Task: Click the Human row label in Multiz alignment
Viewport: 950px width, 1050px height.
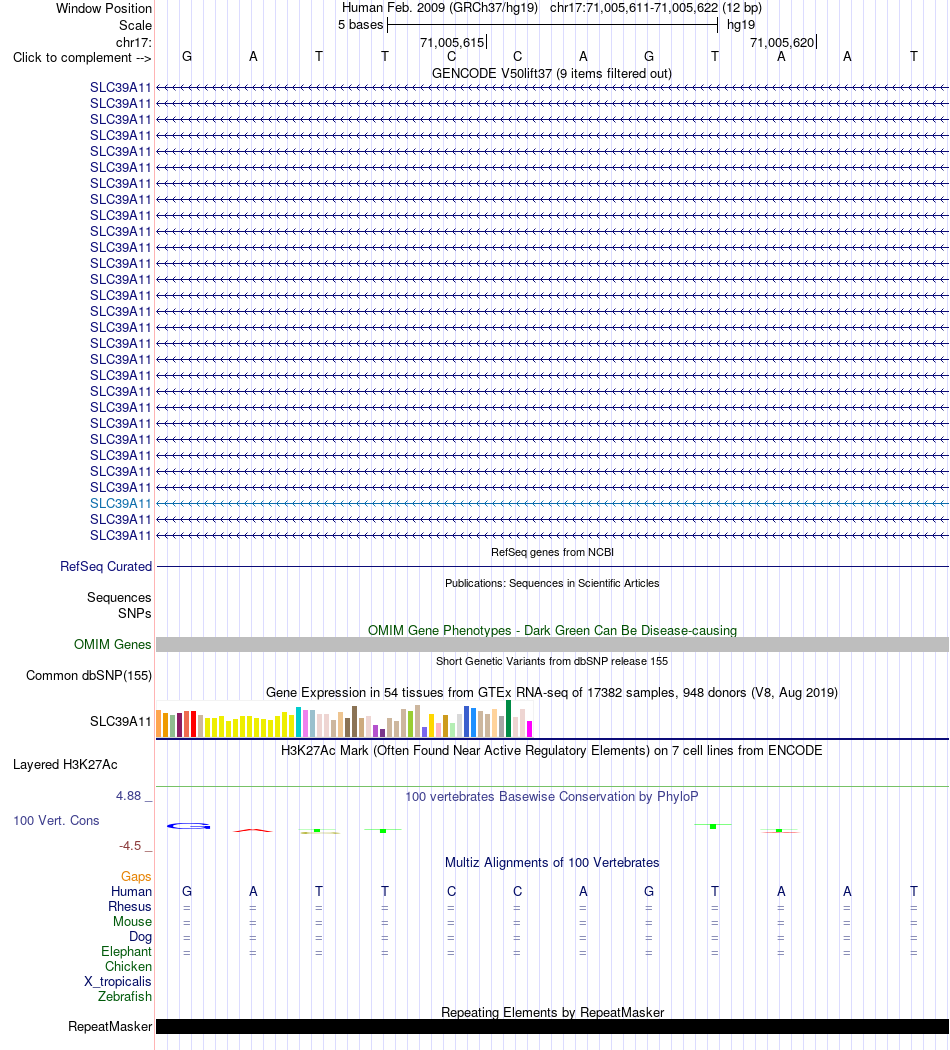Action: [x=131, y=891]
